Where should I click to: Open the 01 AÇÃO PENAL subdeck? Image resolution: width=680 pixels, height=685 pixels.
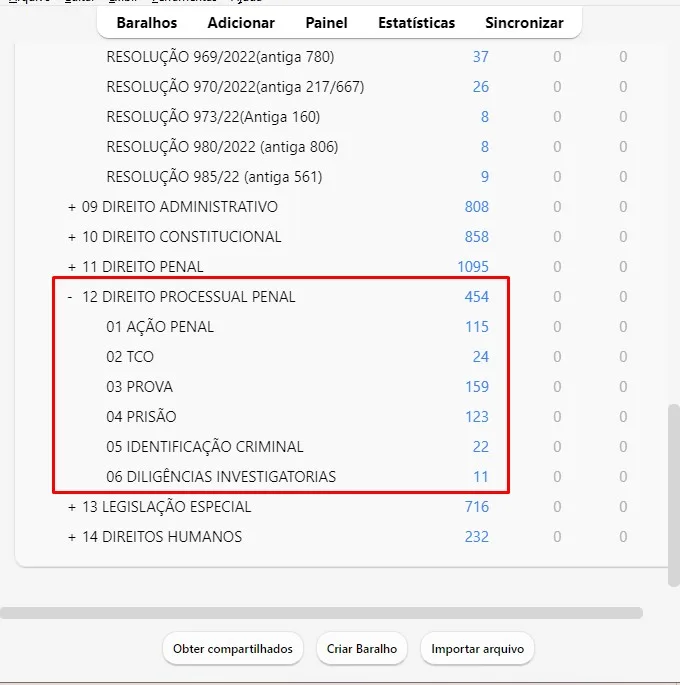160,327
